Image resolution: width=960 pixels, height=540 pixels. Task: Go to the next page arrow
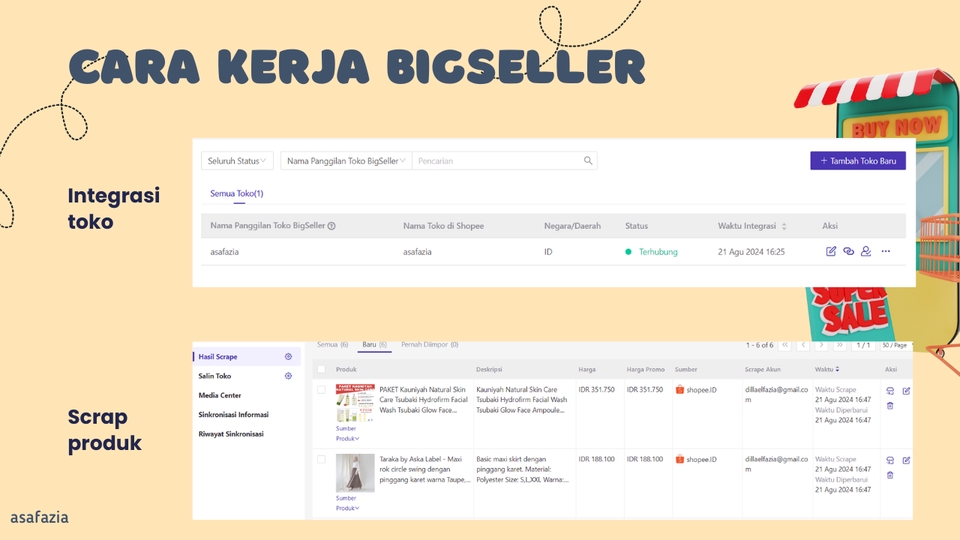[822, 345]
